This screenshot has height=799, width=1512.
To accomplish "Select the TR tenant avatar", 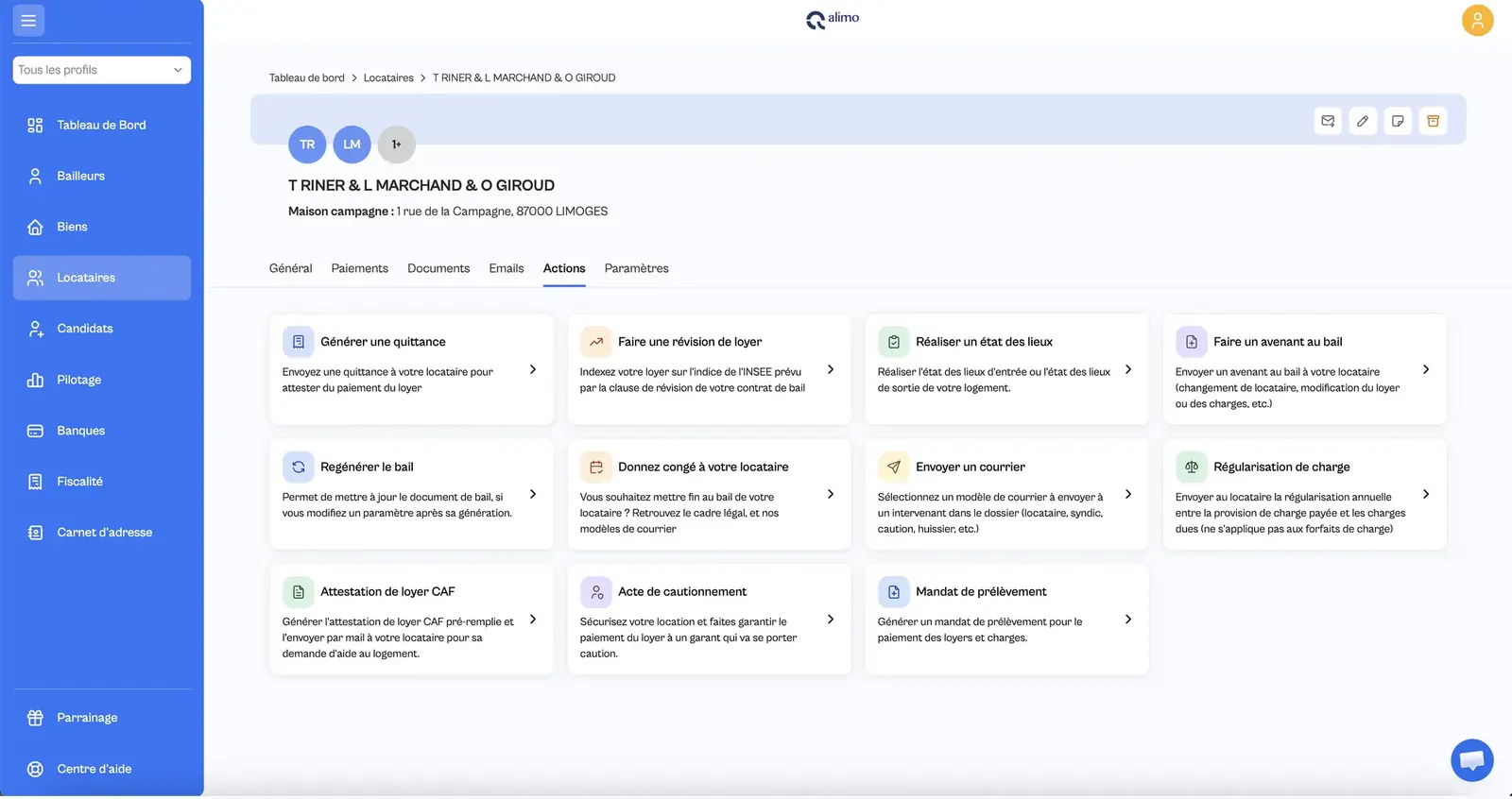I will [x=307, y=144].
